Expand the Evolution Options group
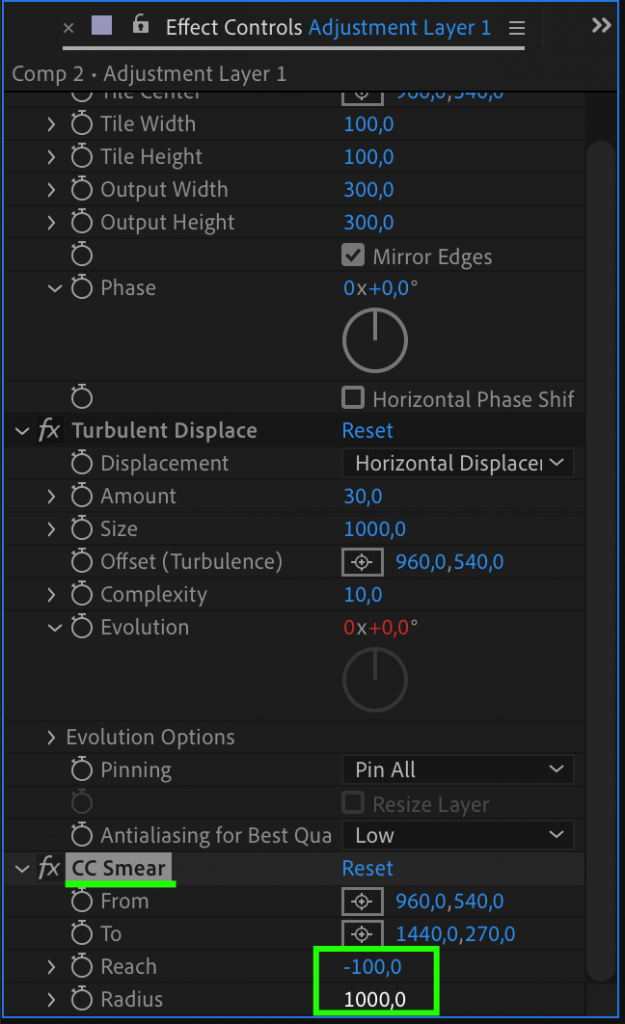 [51, 736]
